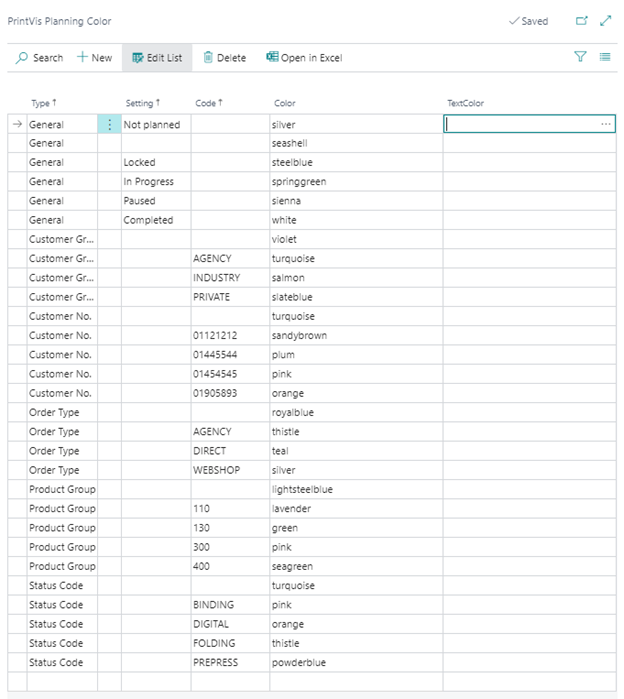
Task: Sort by Type column header
Action: (44, 103)
